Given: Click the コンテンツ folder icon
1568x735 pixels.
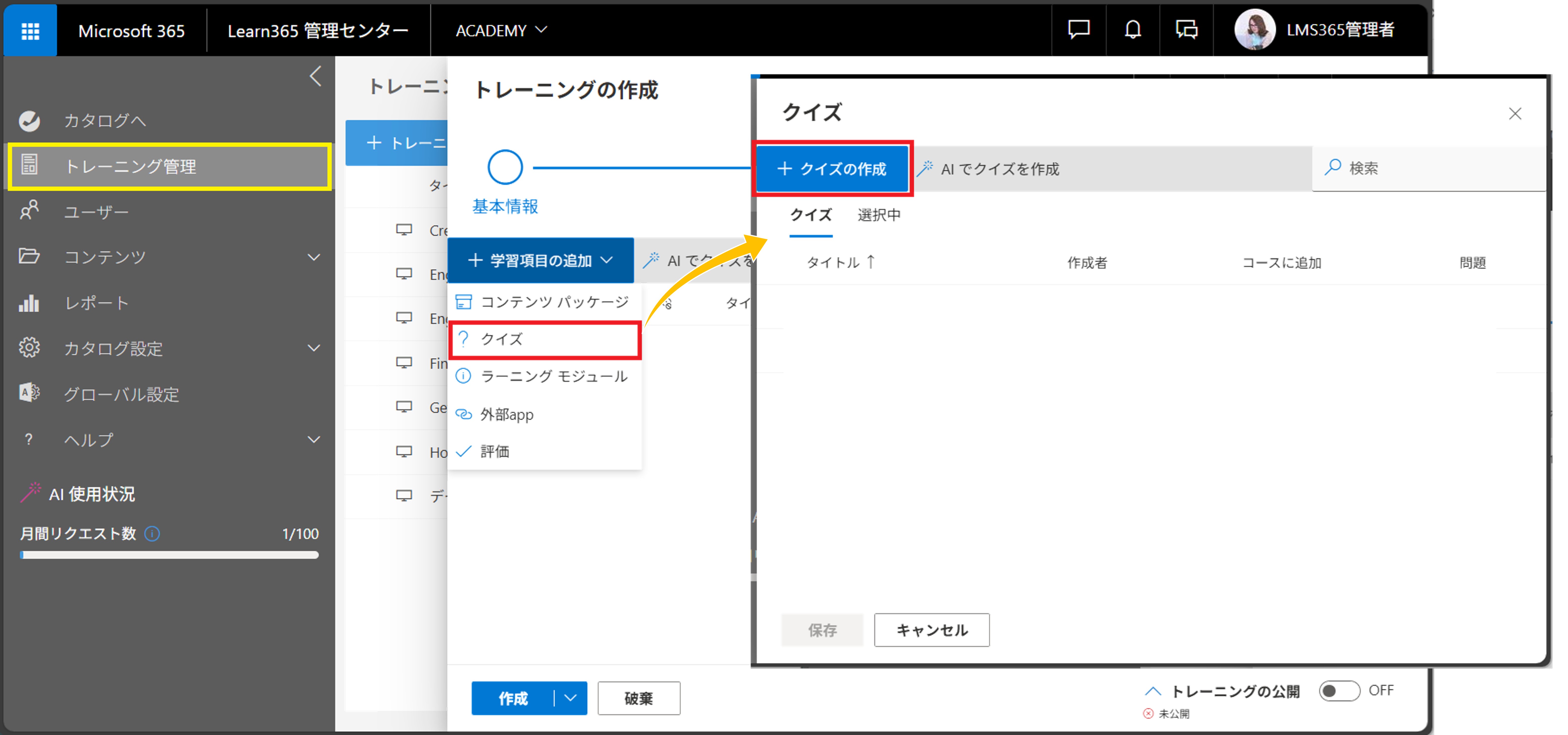Looking at the screenshot, I should point(29,256).
